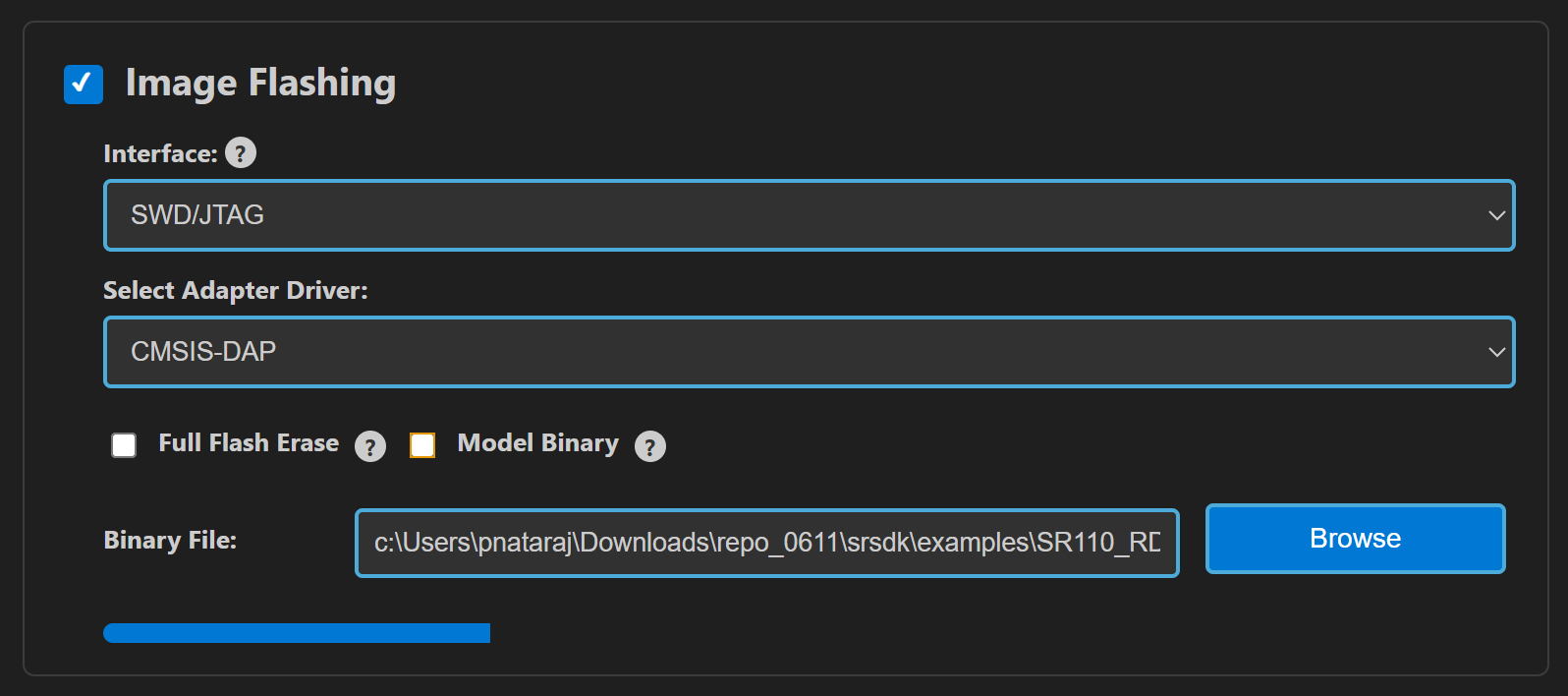Enable Full Flash Erase
The width and height of the screenshot is (1568, 696).
click(x=124, y=445)
